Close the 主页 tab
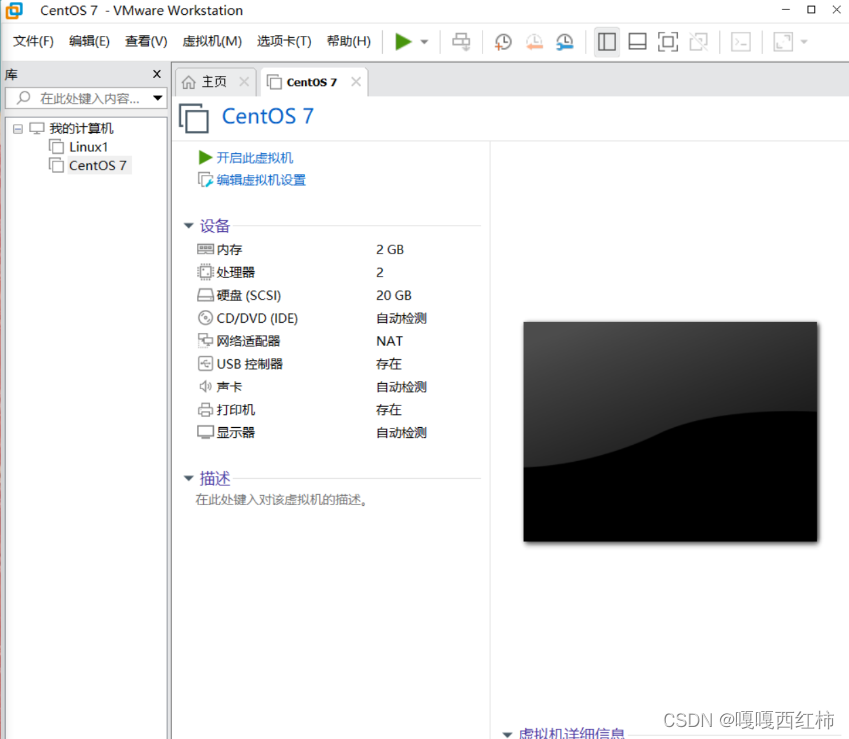849x739 pixels. click(x=244, y=82)
